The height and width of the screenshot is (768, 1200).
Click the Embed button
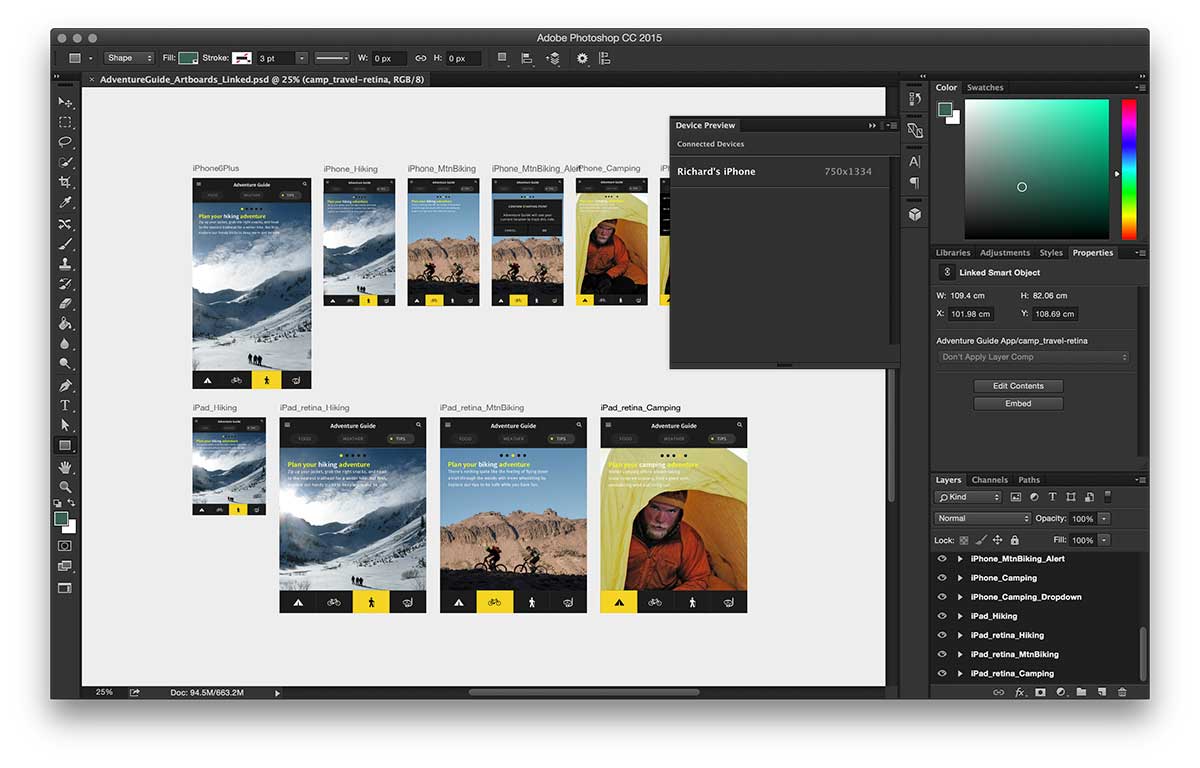[x=1018, y=404]
